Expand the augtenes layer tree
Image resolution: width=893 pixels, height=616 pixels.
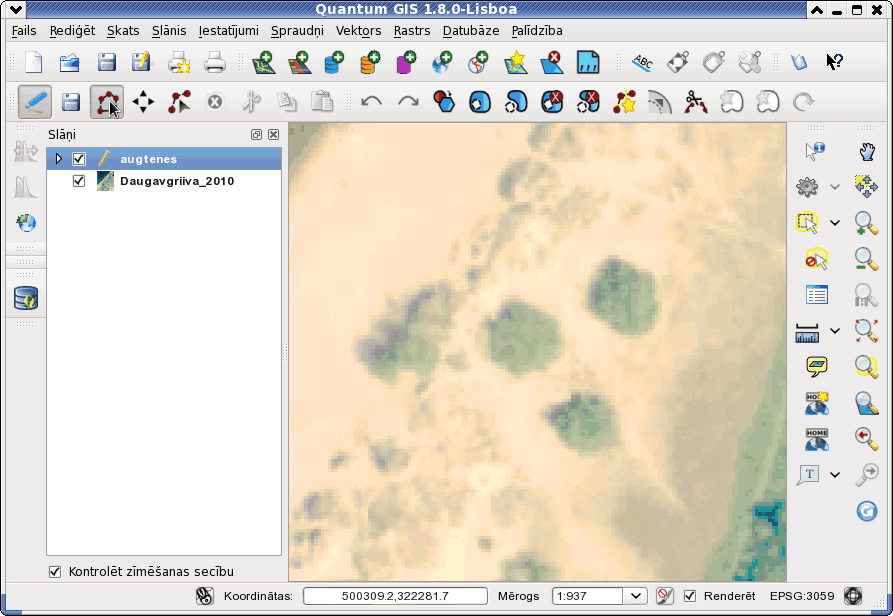59,159
